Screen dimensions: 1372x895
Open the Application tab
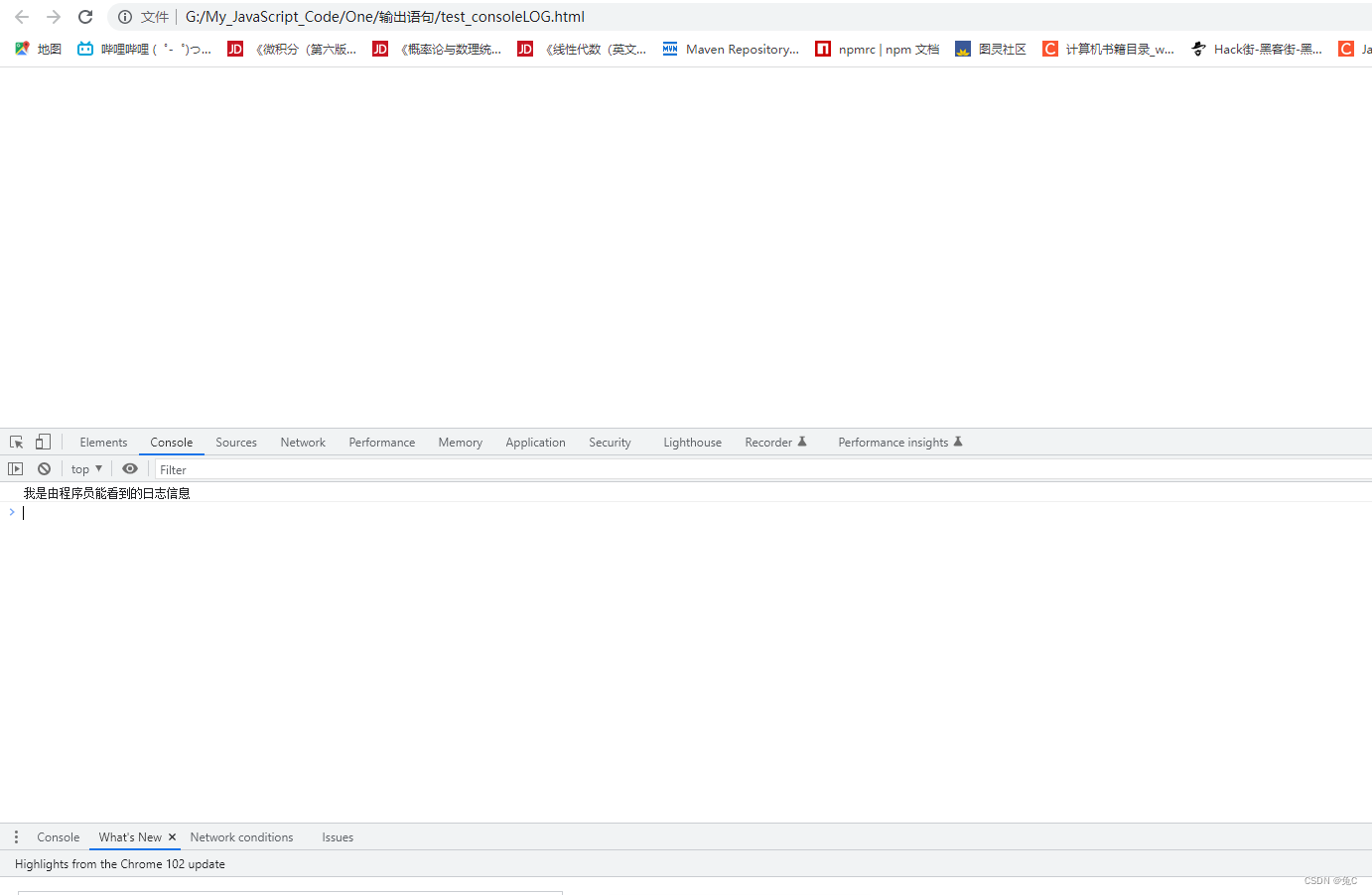536,443
